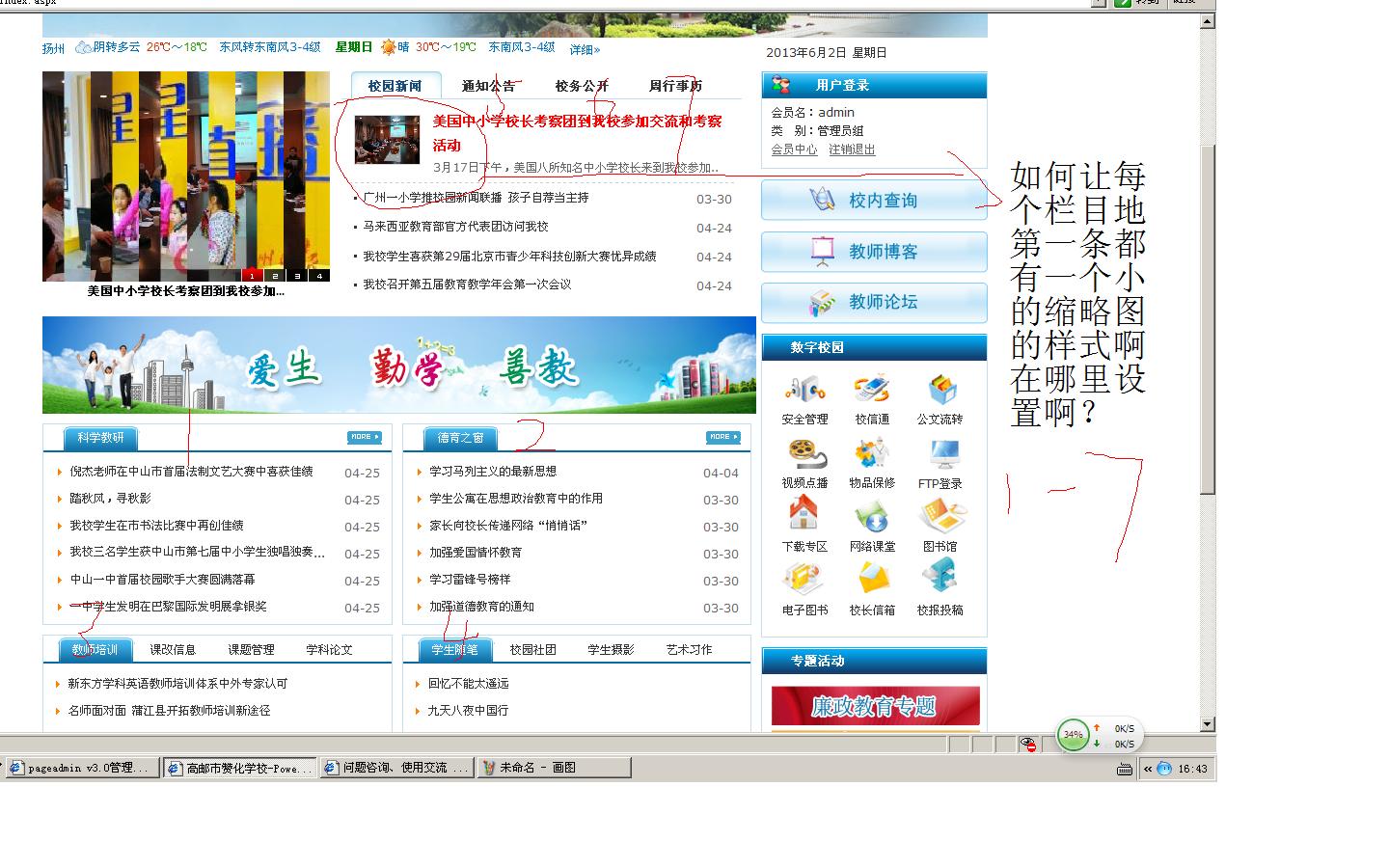Show weather details via 详细» link

pyautogui.click(x=585, y=49)
